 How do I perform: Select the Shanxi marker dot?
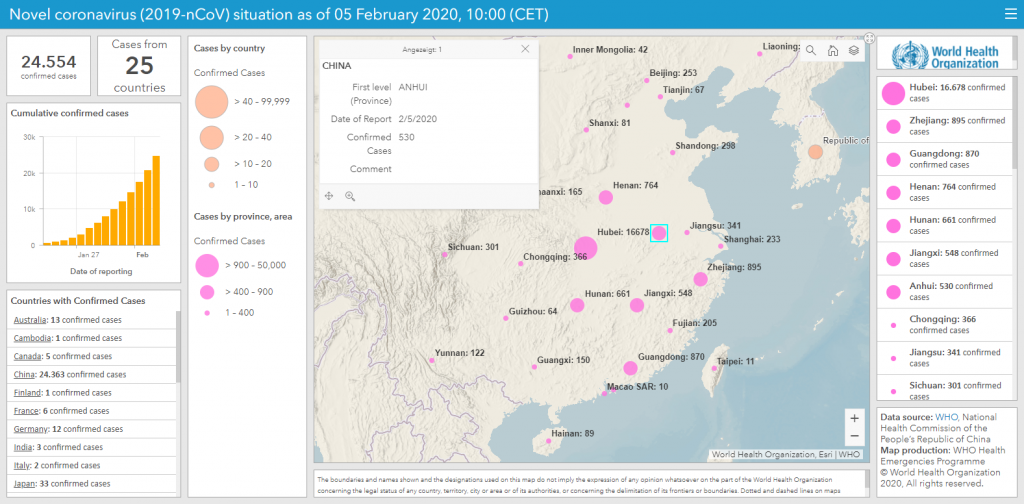pyautogui.click(x=586, y=130)
